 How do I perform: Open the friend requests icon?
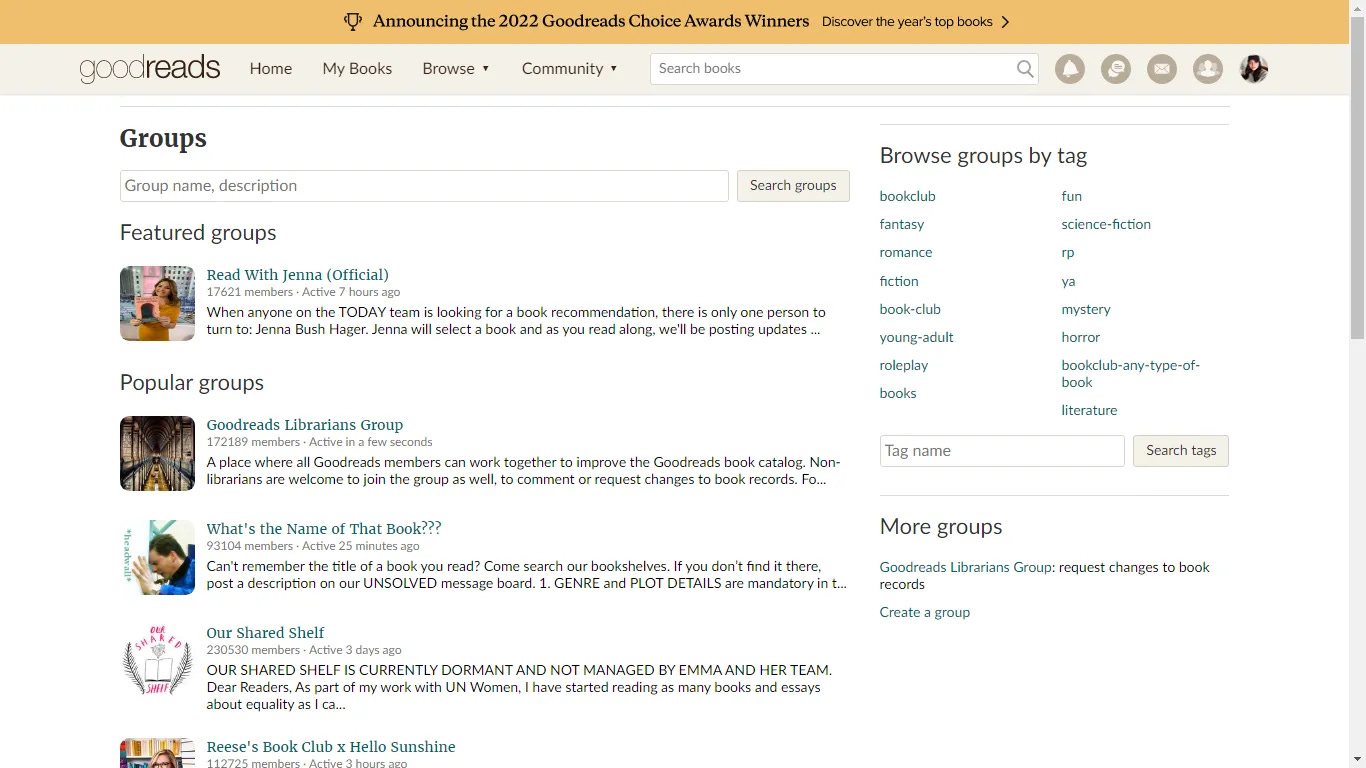tap(1208, 69)
